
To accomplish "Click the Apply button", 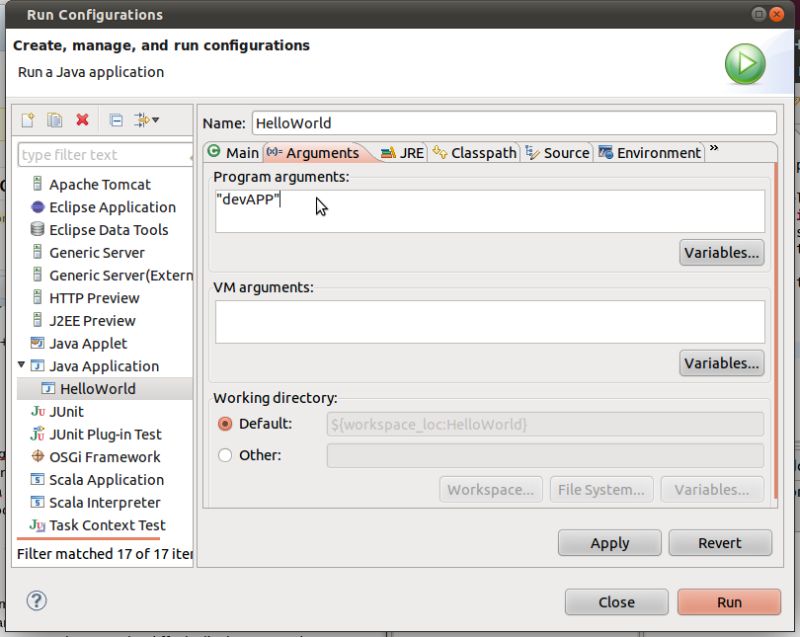I will point(609,543).
